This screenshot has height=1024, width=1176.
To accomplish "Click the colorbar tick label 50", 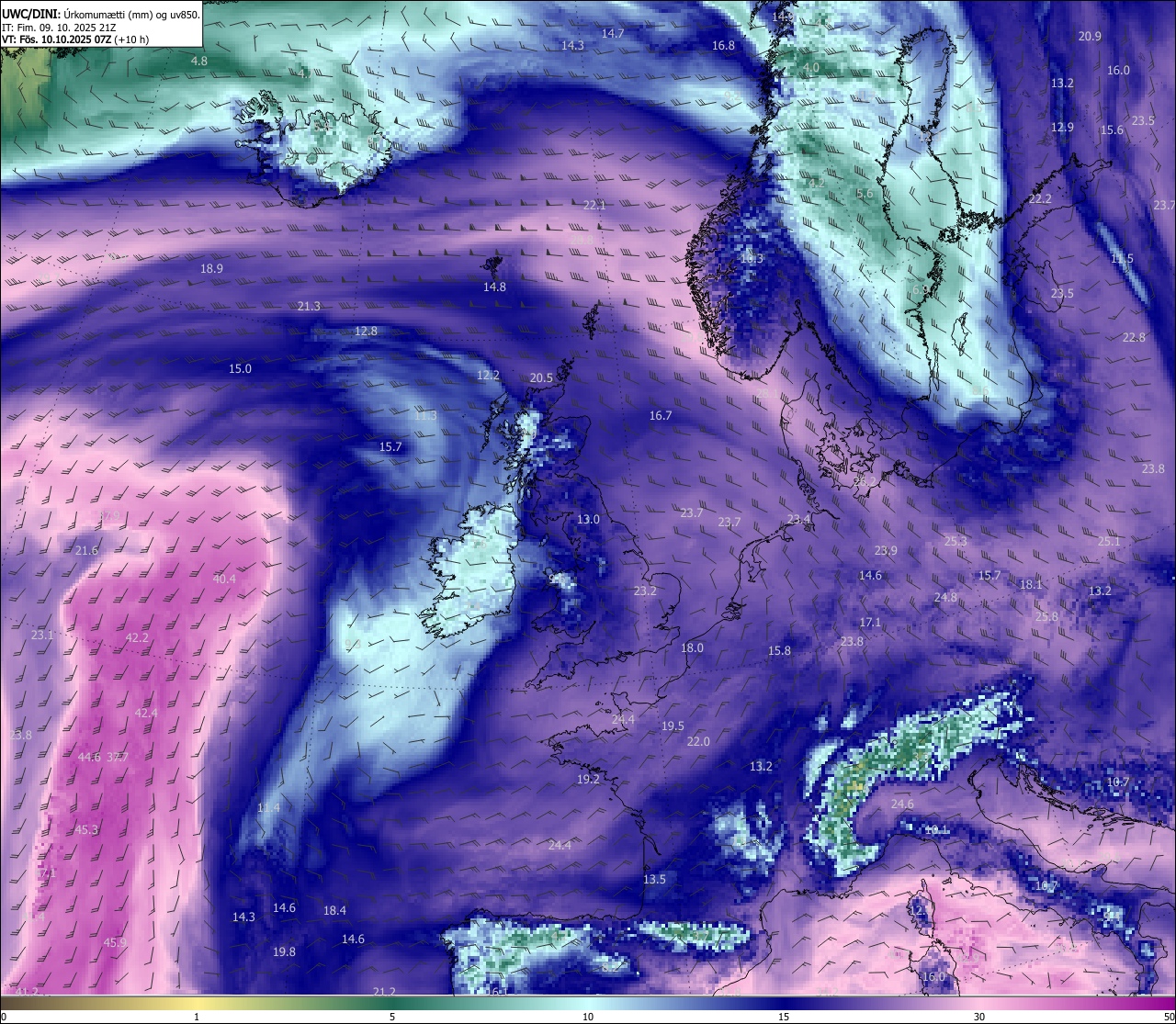I will (x=1169, y=1017).
